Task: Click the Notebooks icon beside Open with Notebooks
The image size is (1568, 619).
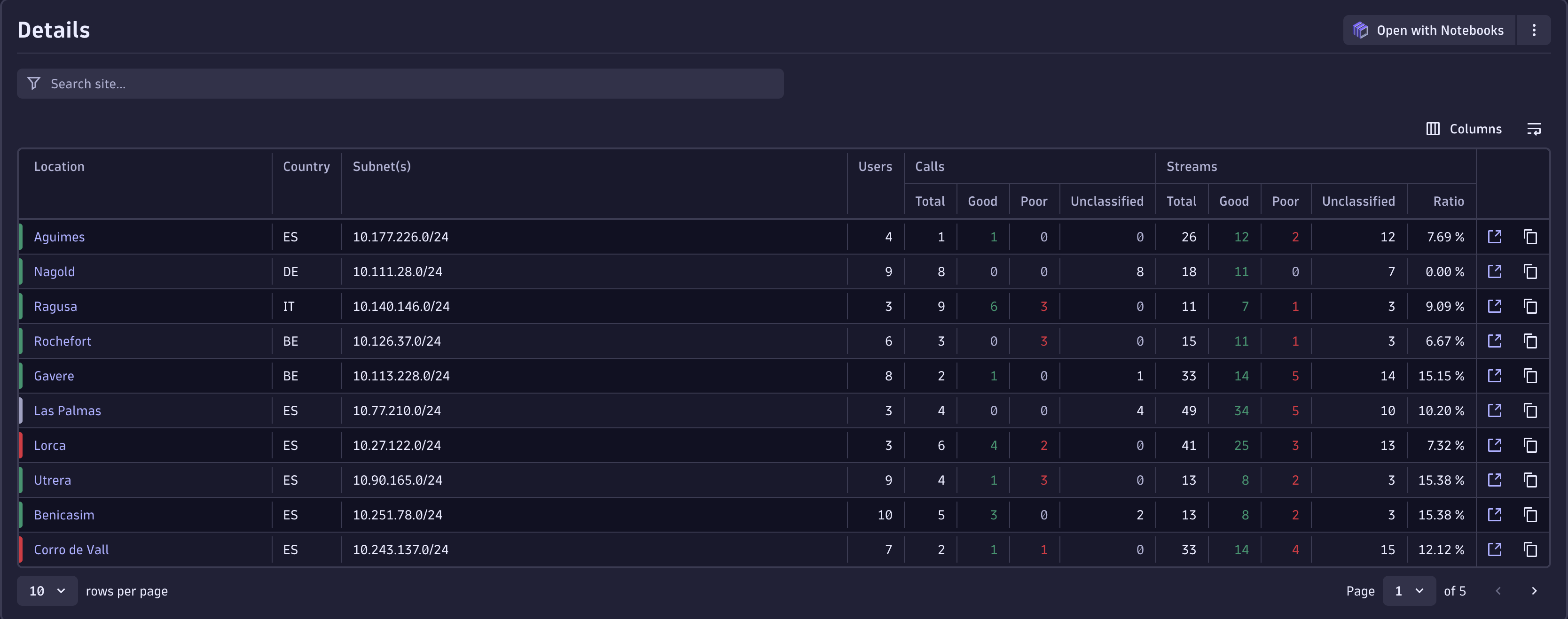Action: pyautogui.click(x=1361, y=30)
